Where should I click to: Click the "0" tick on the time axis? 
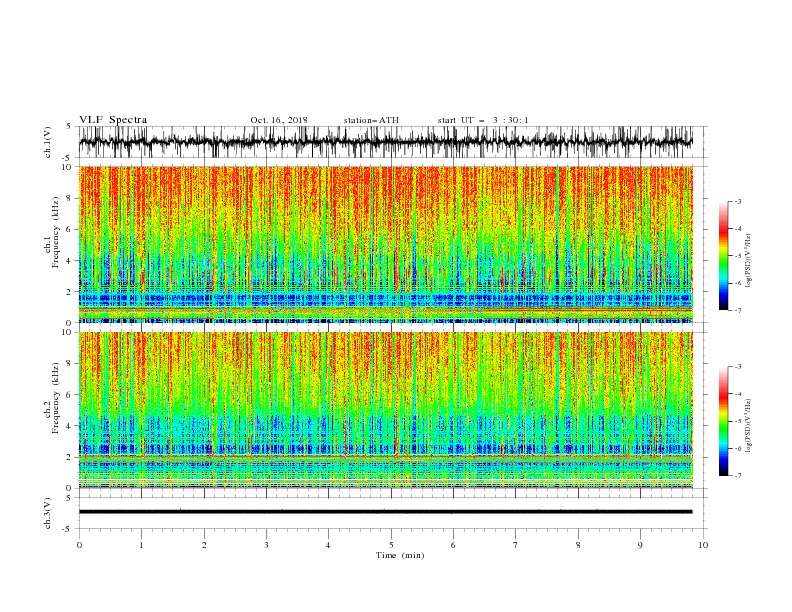(79, 545)
